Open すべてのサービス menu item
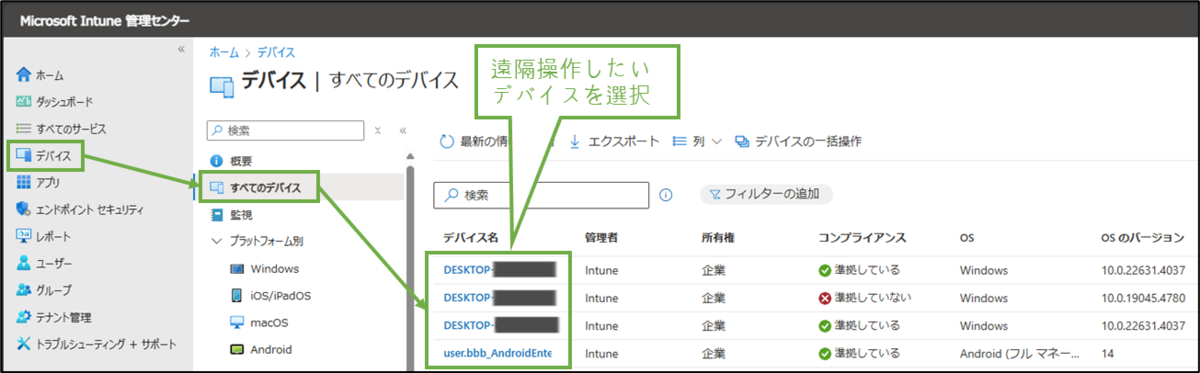 pos(71,129)
